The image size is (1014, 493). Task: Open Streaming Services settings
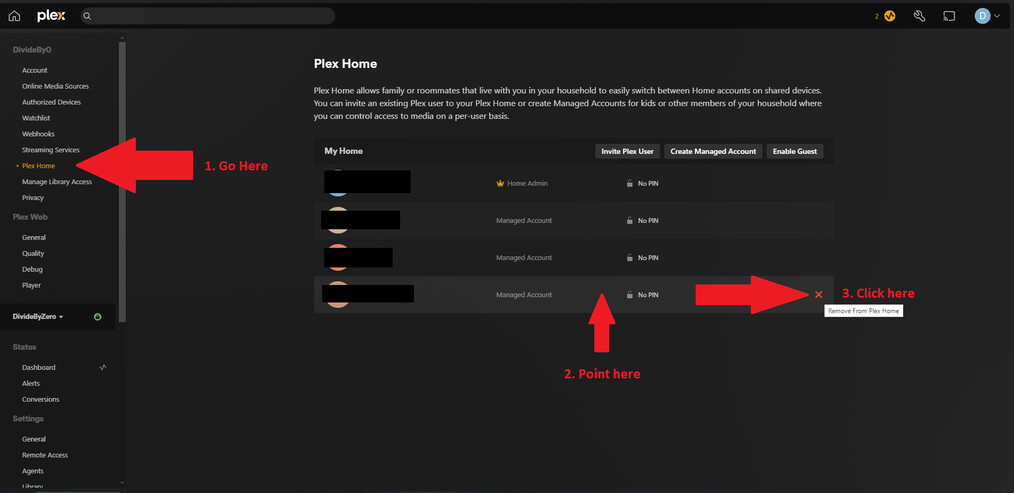[50, 150]
